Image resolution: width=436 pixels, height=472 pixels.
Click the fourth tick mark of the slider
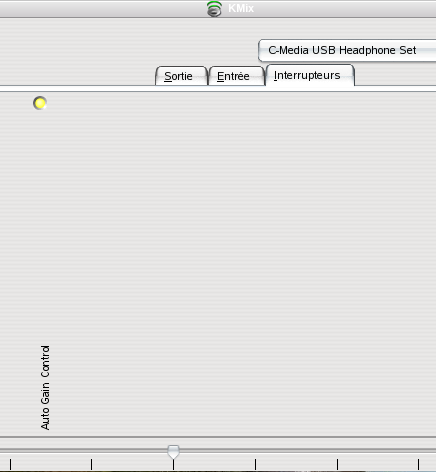tap(255, 464)
